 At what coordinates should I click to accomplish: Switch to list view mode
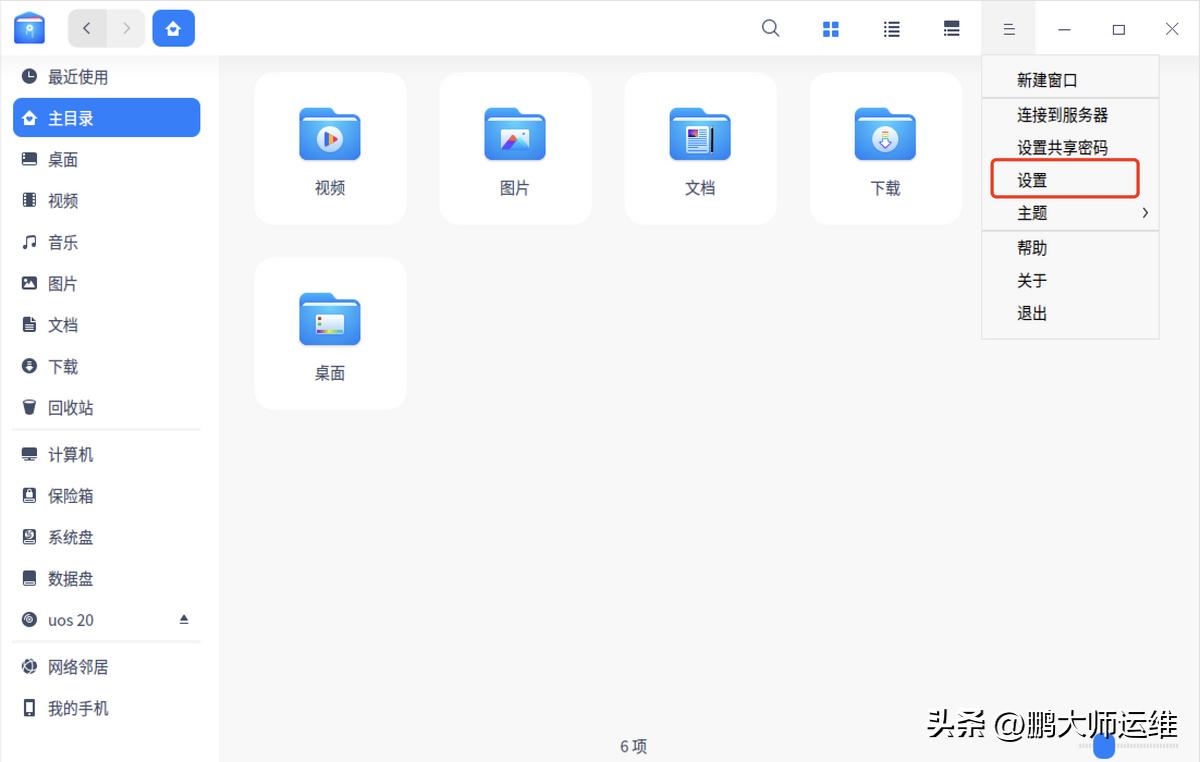tap(891, 29)
